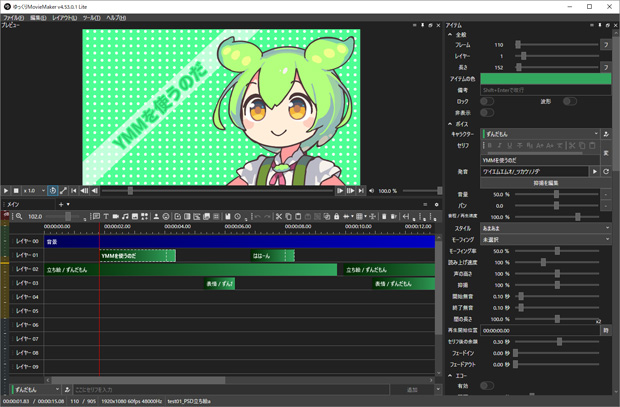Click the clock icon in timeline toolbar

[237, 216]
